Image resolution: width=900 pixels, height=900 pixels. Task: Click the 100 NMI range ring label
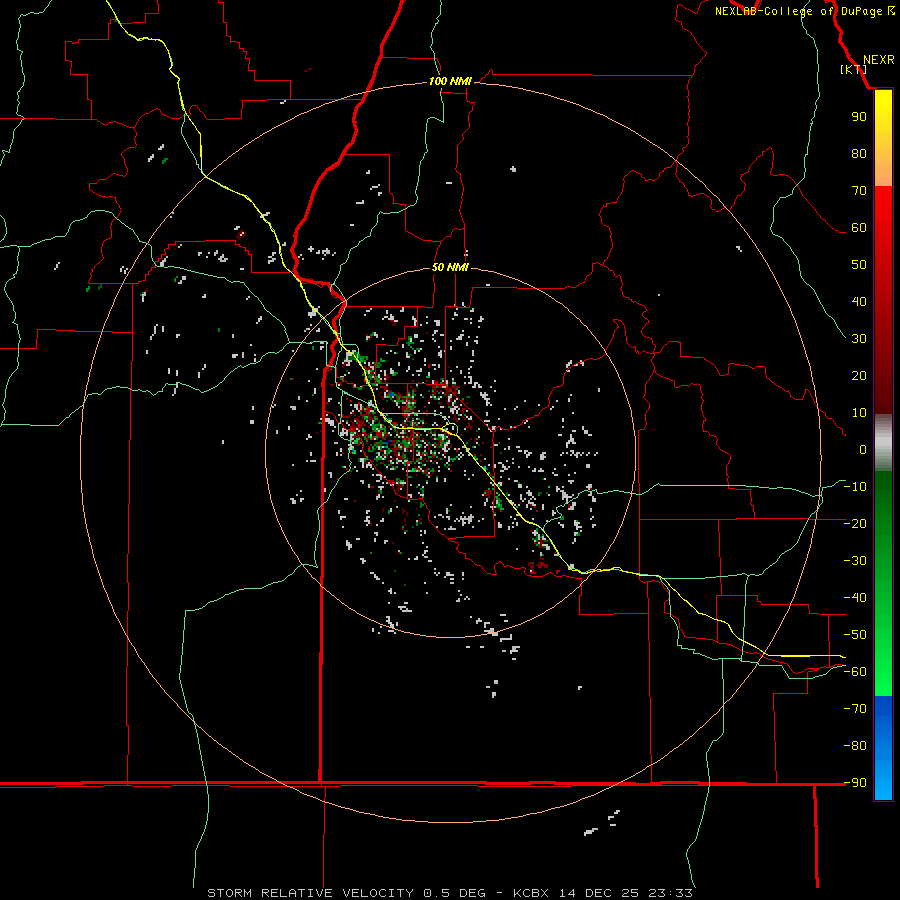(x=450, y=82)
